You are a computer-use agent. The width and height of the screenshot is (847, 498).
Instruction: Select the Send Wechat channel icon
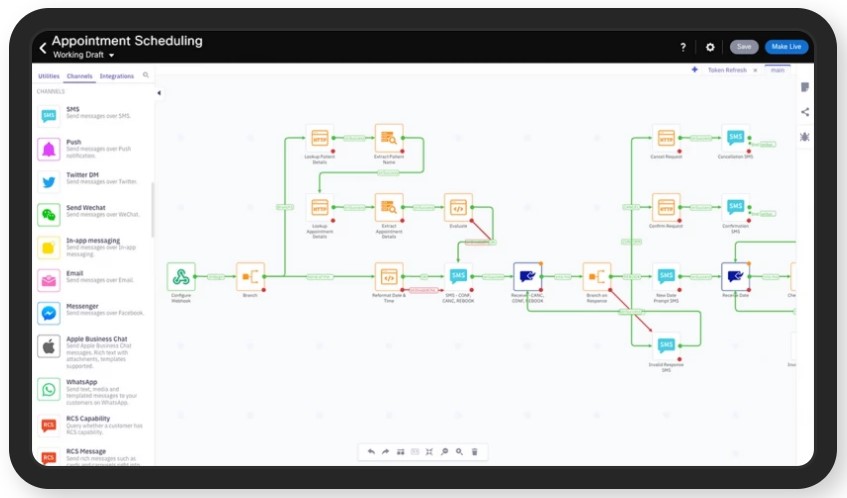tap(48, 214)
